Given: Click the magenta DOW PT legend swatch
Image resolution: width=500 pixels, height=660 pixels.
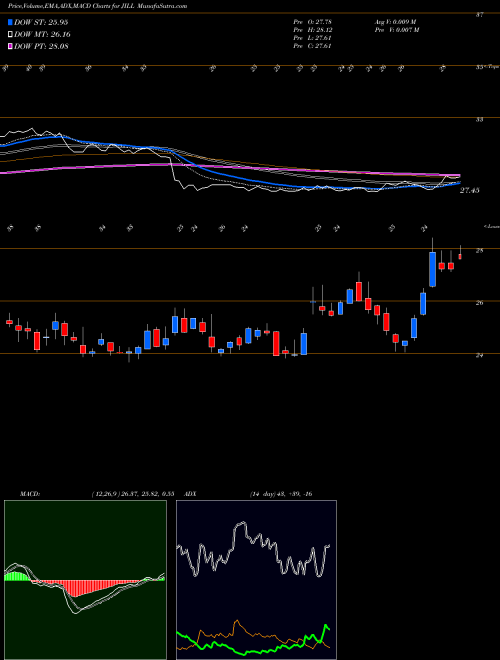Looking at the screenshot, I should click(x=10, y=46).
